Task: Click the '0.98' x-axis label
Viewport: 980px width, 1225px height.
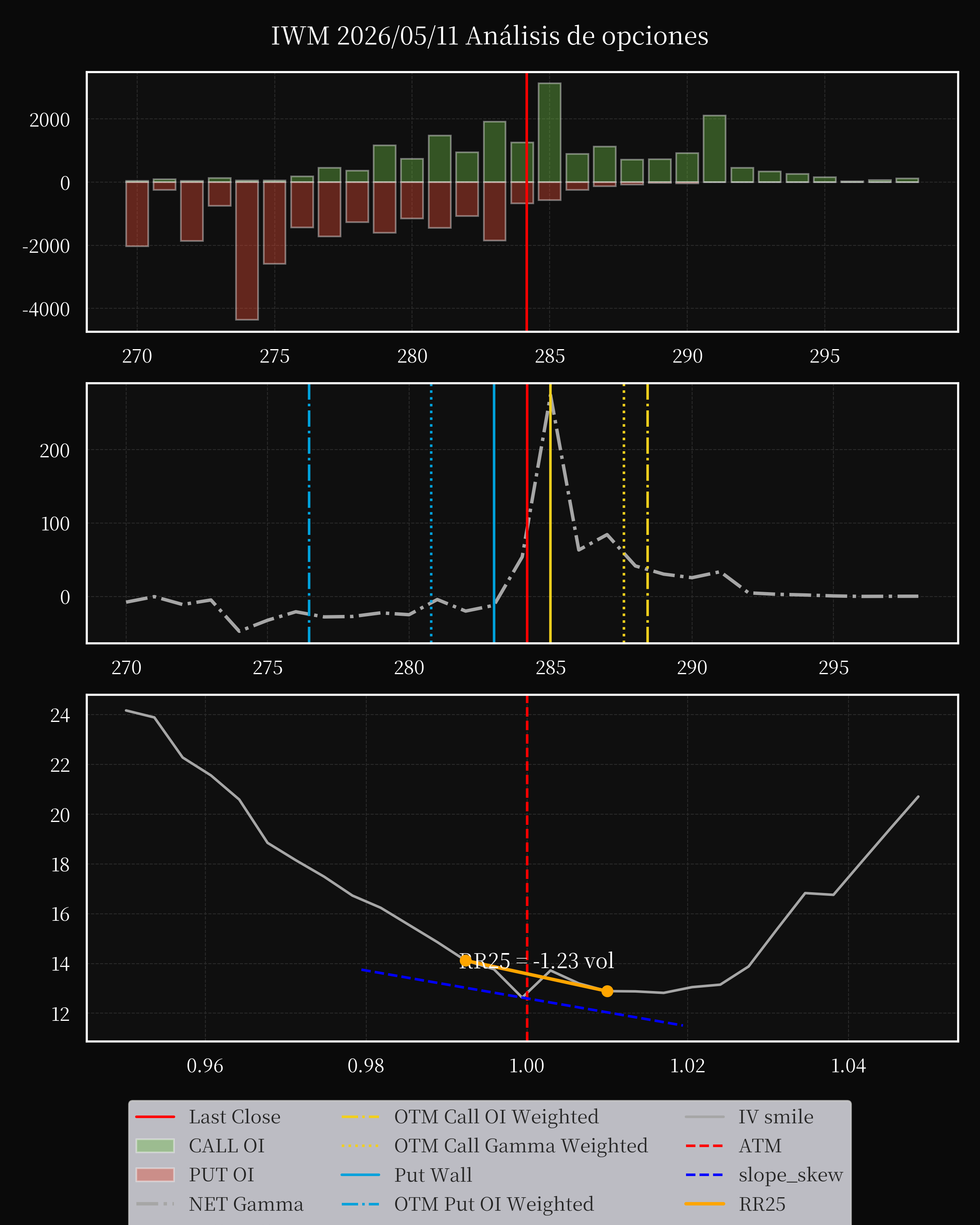Action: [x=366, y=1066]
